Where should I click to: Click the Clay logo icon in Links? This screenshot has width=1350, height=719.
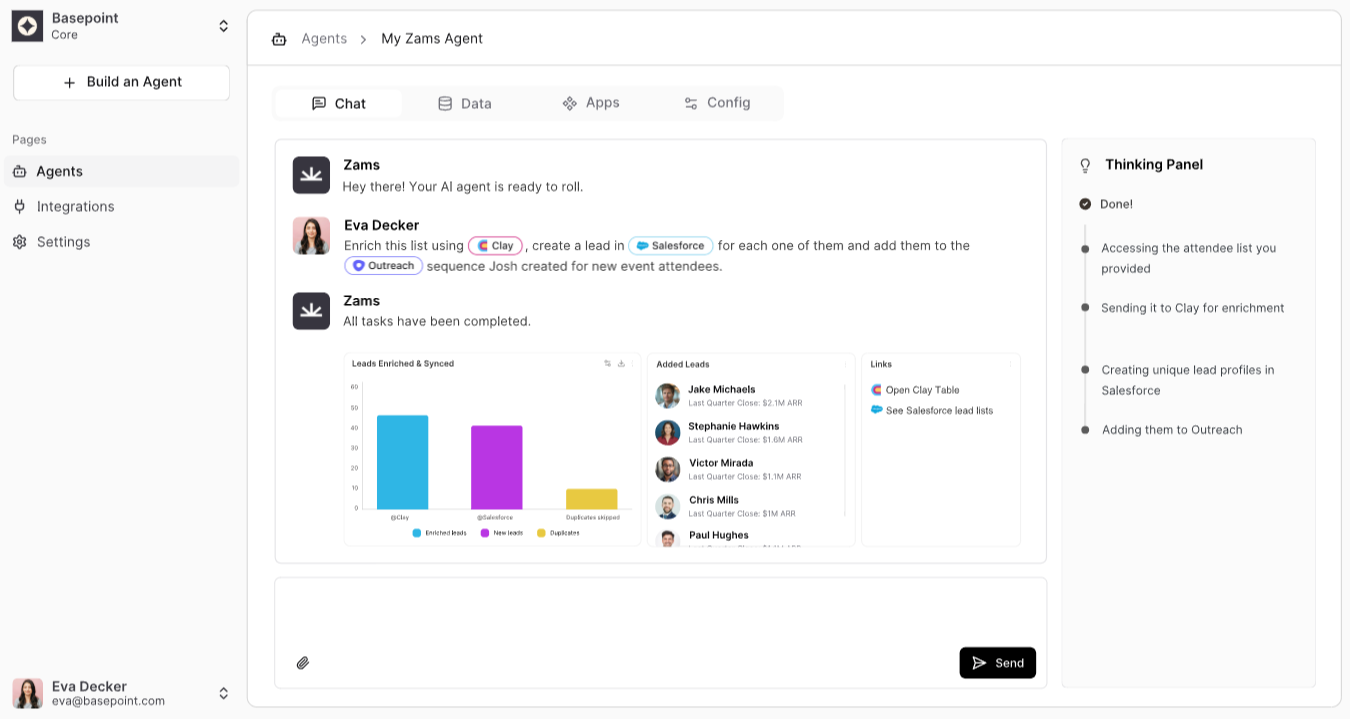(876, 390)
